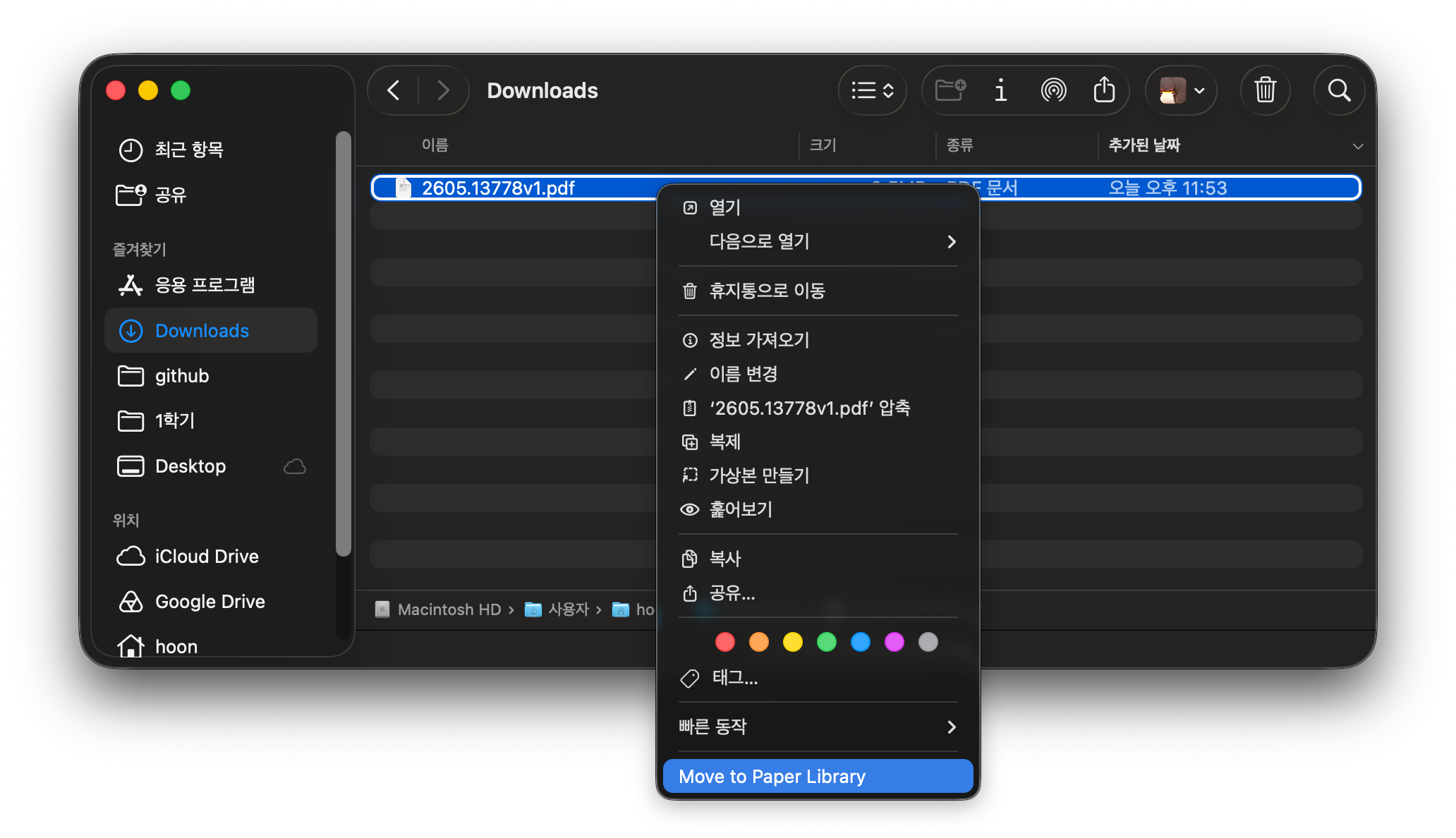This screenshot has width=1456, height=838.
Task: Choose 태그... in the context menu
Action: click(x=818, y=678)
